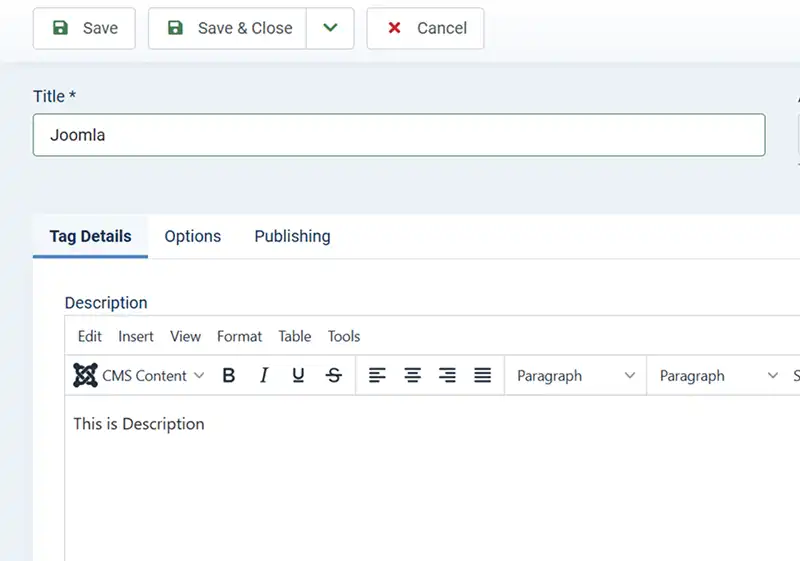Apply bold formatting in editor toolbar
Image resolution: width=800 pixels, height=561 pixels.
pos(229,375)
